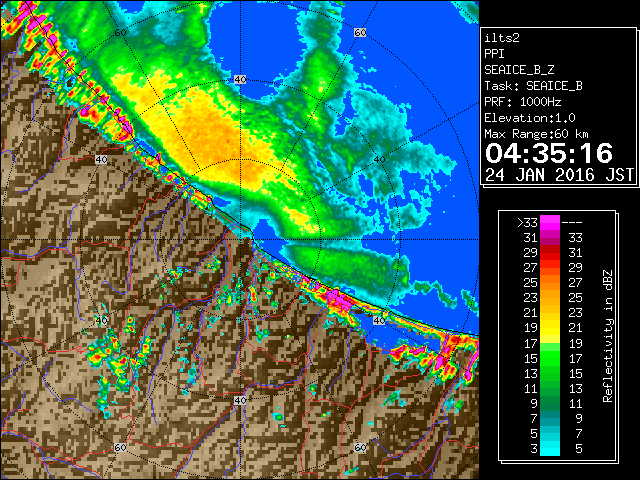Pick the bright magenta >33 dBZ swatch
The image size is (640, 480).
550,223
